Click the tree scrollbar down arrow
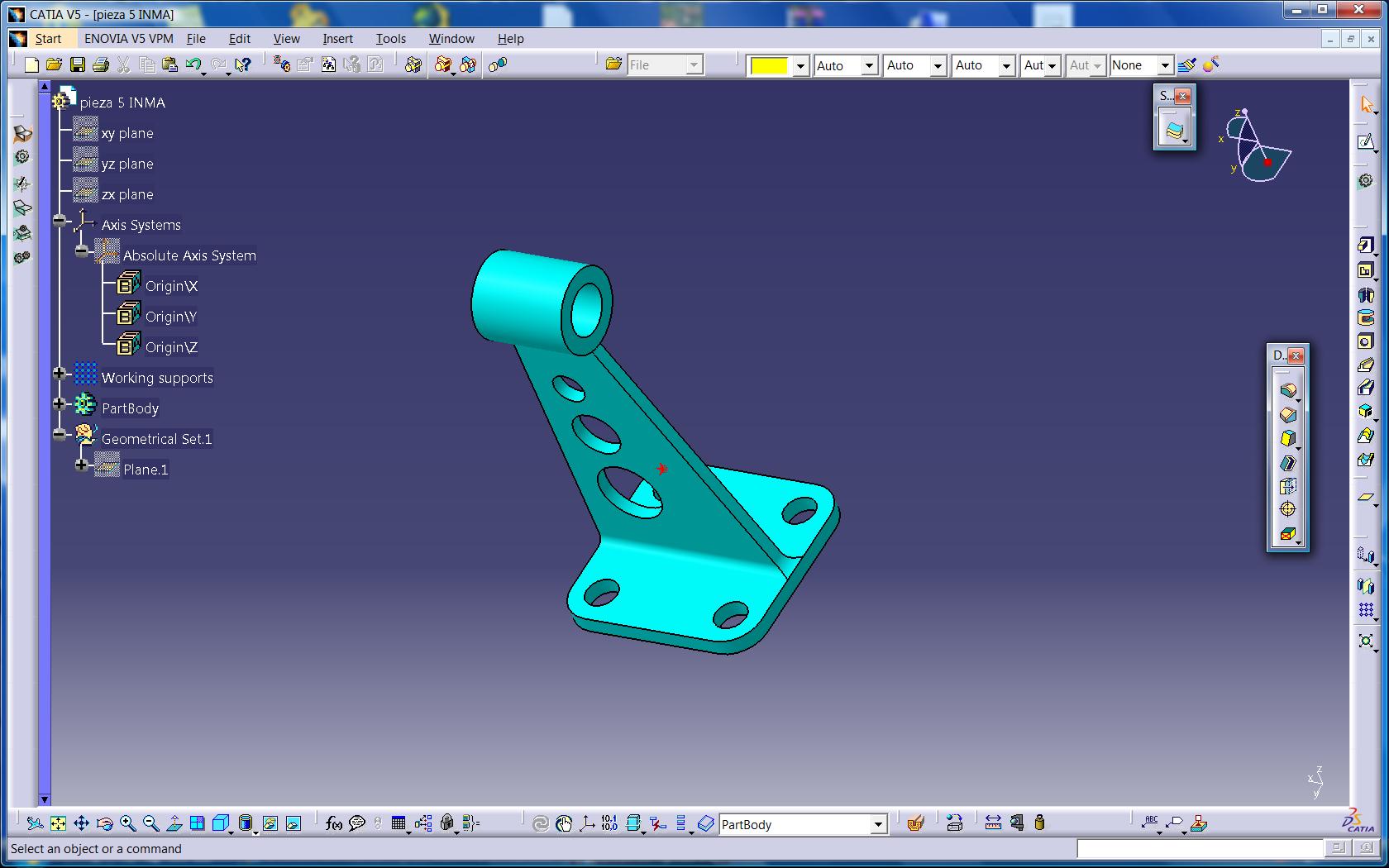This screenshot has width=1389, height=868. pos(45,799)
